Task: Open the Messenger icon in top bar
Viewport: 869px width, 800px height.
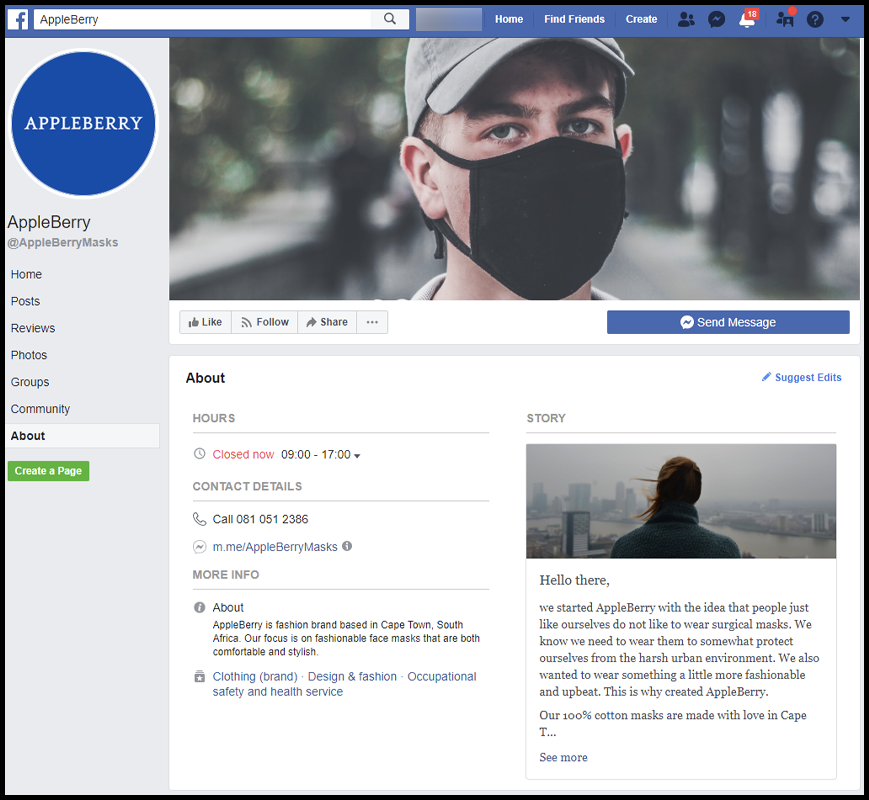Action: [x=716, y=19]
